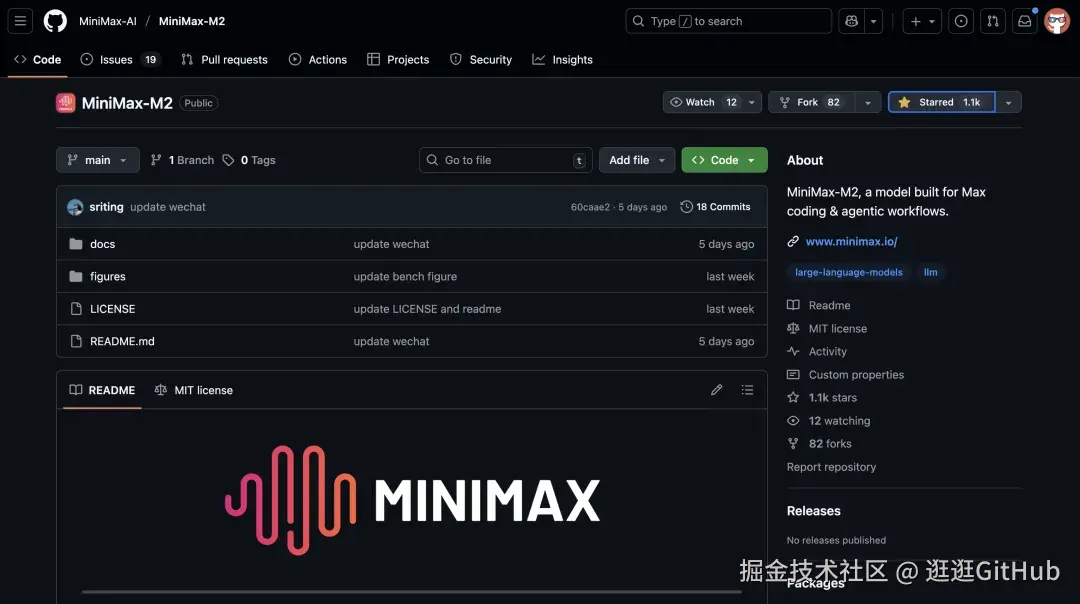Open the main branch selector

click(x=98, y=160)
